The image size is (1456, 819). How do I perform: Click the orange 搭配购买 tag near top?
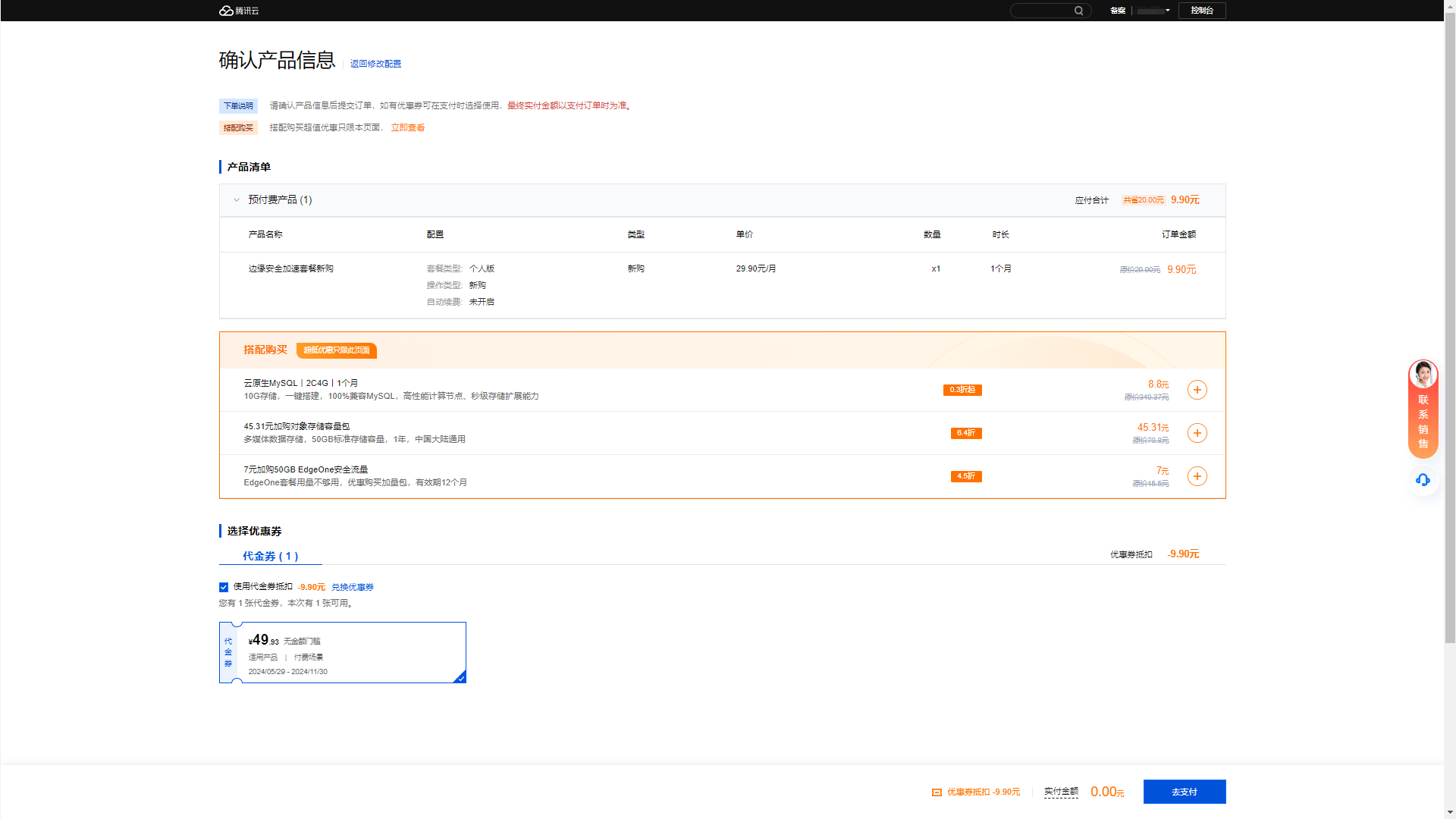click(x=238, y=128)
